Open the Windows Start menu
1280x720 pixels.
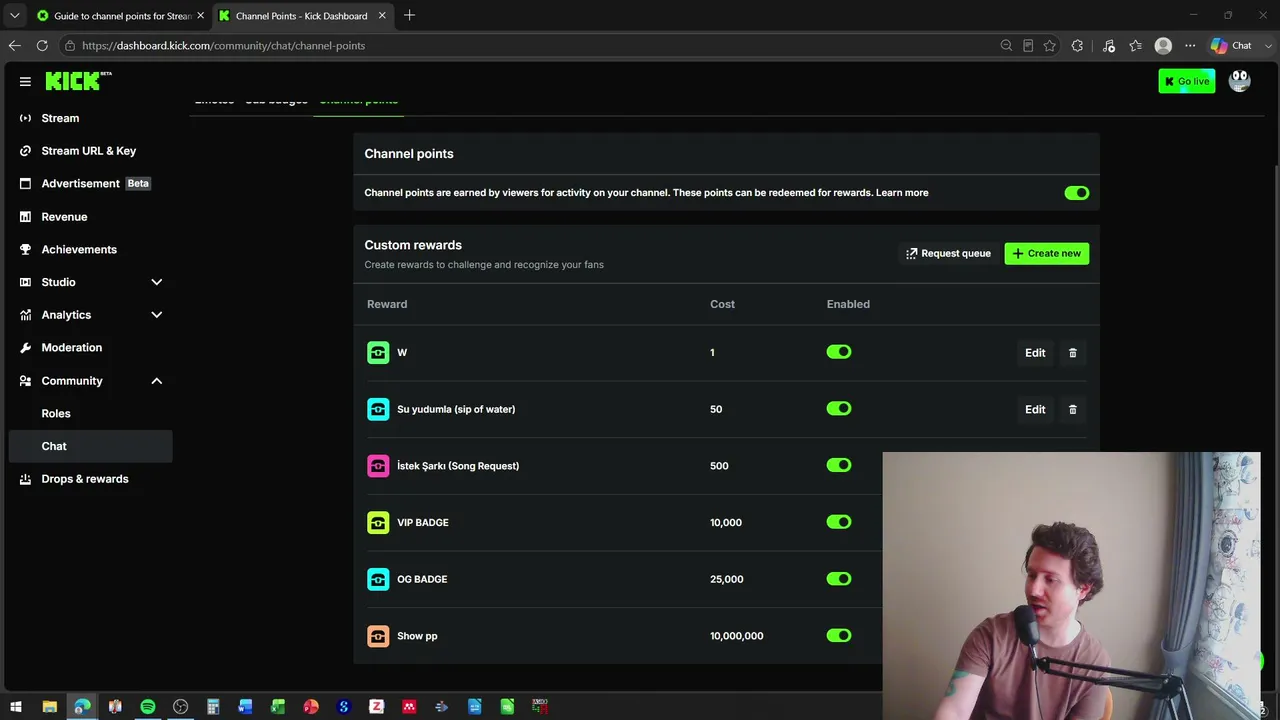click(x=16, y=707)
